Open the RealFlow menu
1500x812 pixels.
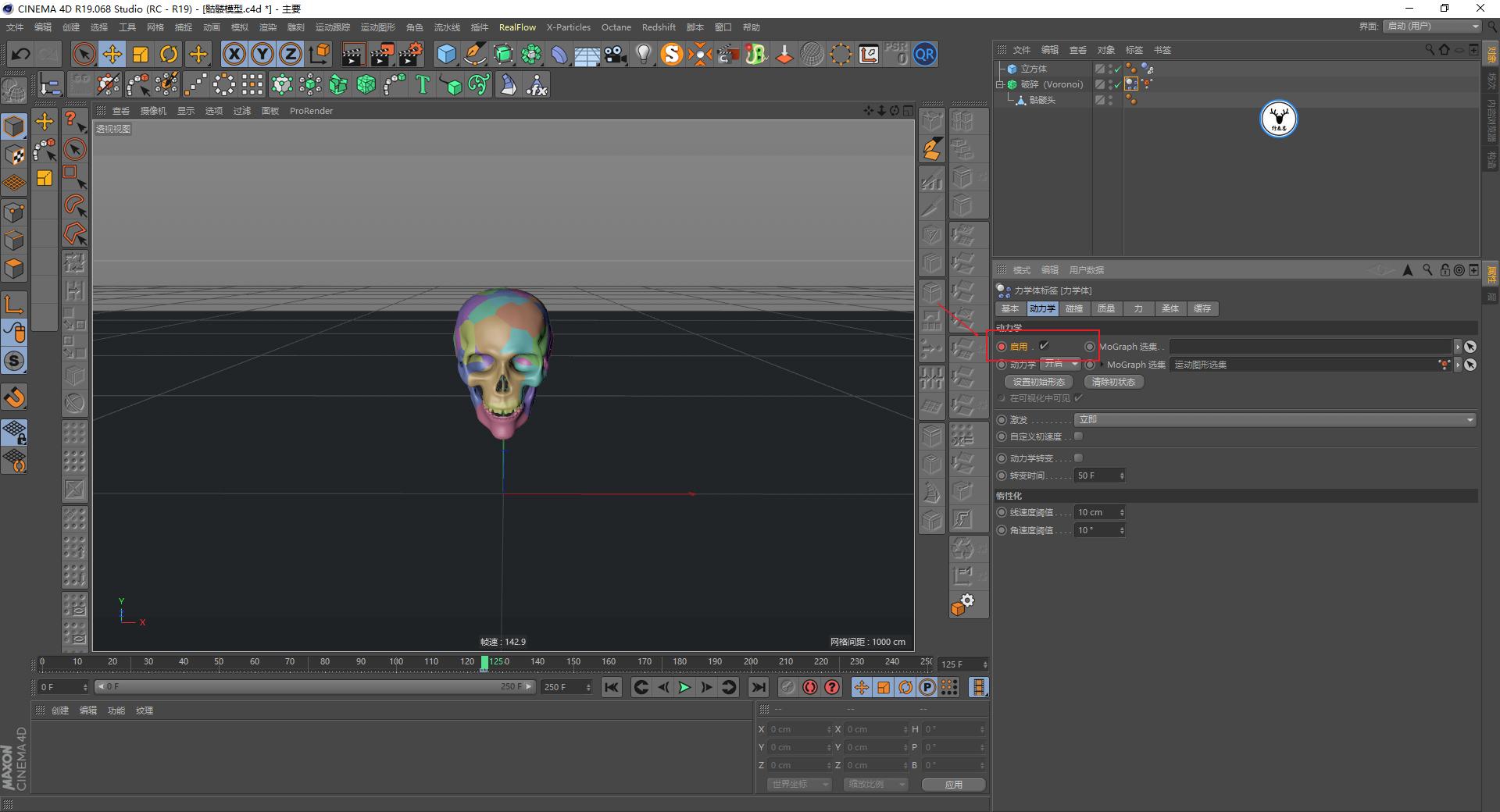(x=517, y=27)
